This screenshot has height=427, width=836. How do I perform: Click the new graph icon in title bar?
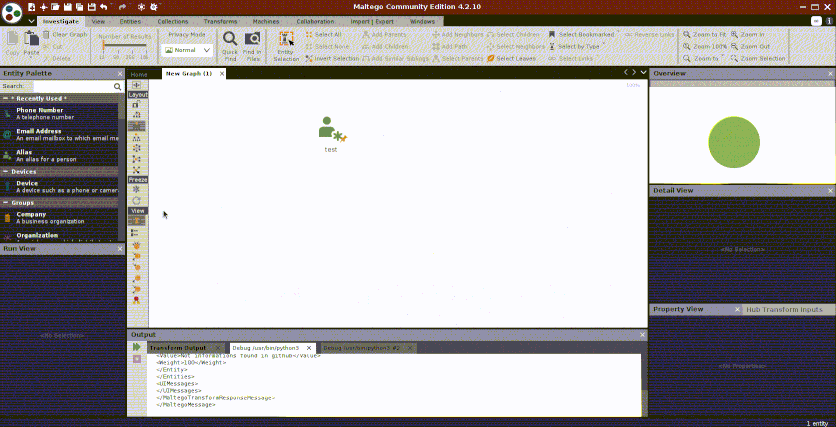click(x=32, y=7)
